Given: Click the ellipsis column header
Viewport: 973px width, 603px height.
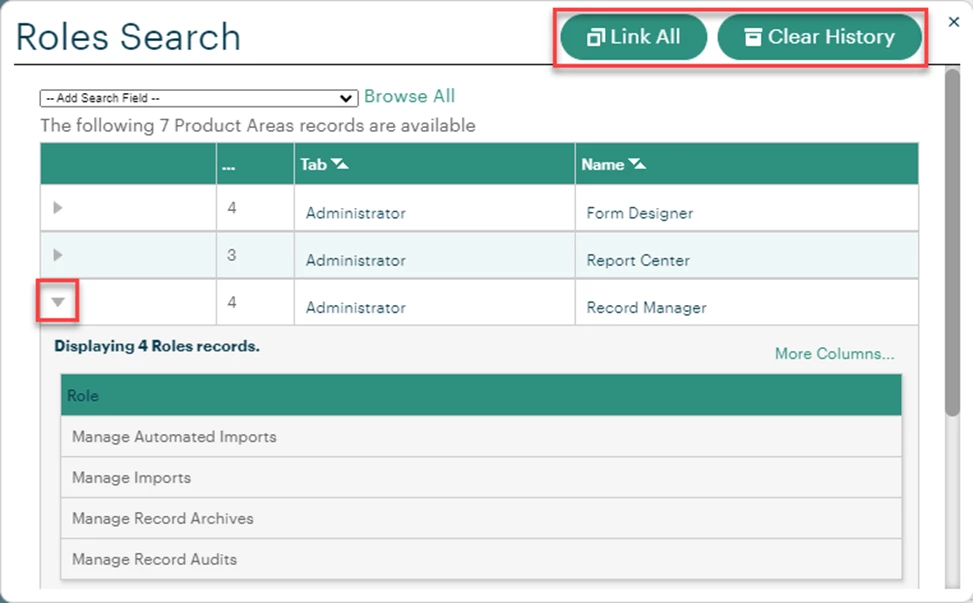Looking at the screenshot, I should 255,164.
